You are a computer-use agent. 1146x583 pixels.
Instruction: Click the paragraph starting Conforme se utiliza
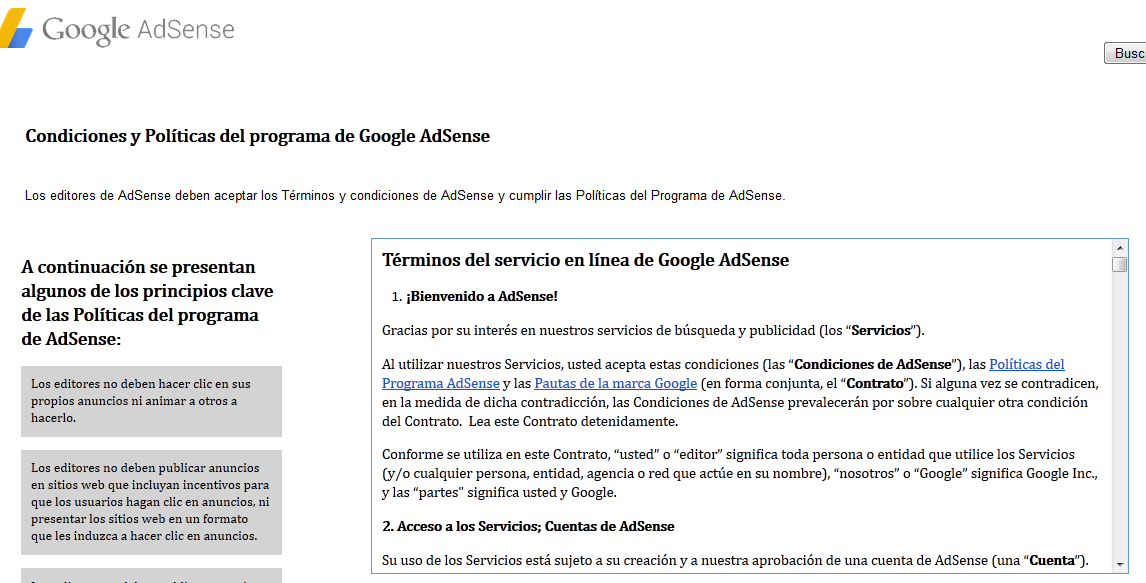[x=740, y=473]
